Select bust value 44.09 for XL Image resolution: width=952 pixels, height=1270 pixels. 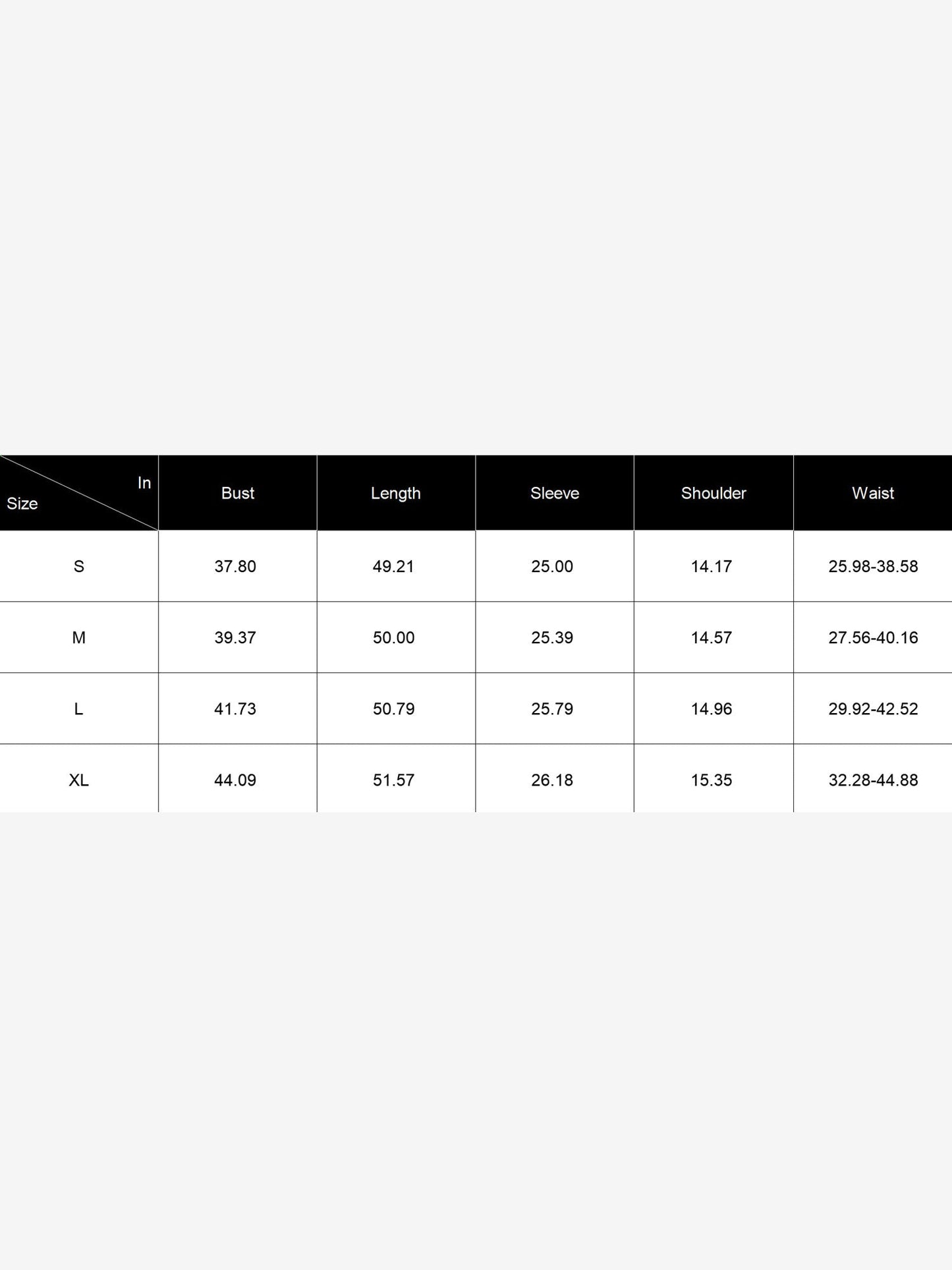[x=235, y=780]
